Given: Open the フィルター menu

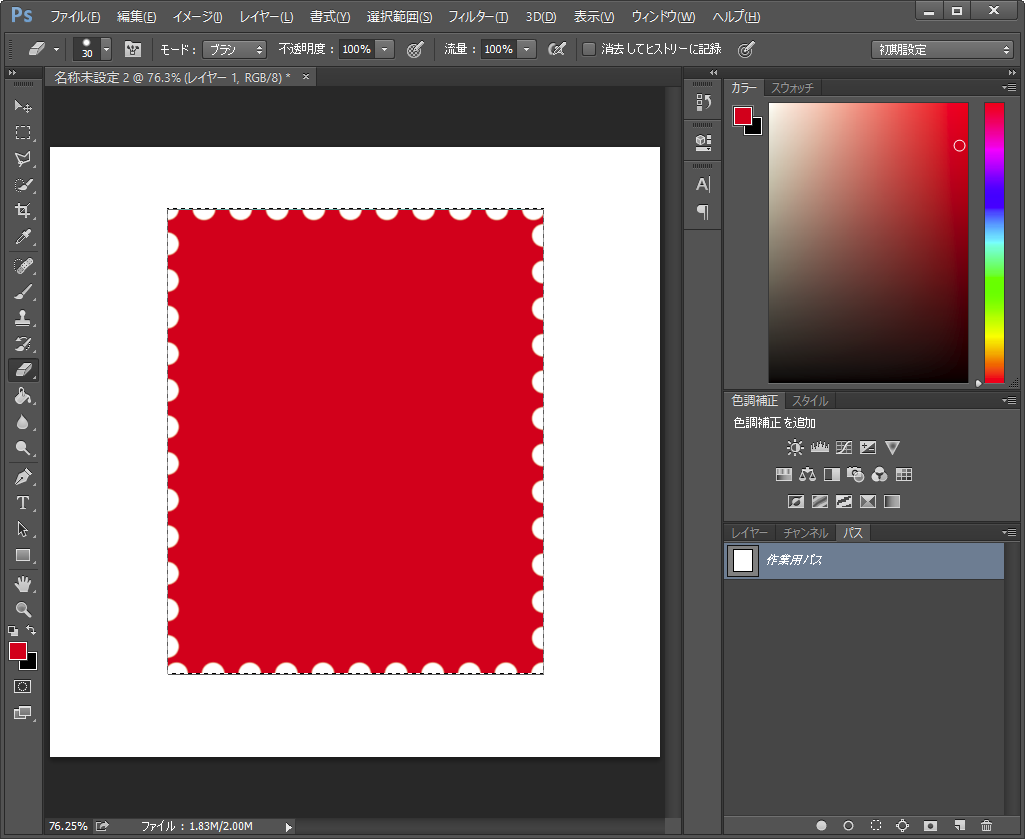Looking at the screenshot, I should [x=477, y=17].
